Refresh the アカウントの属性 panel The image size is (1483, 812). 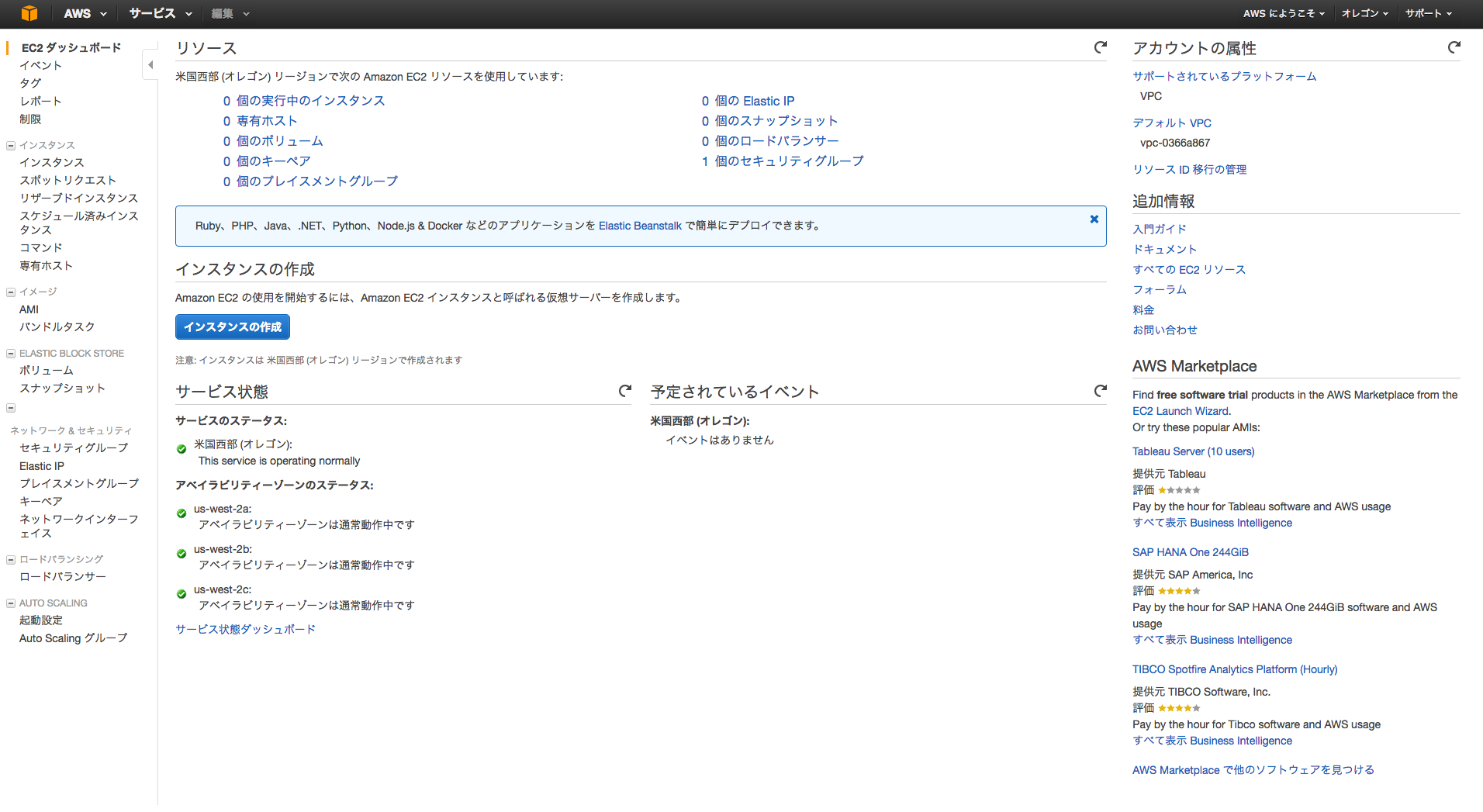[x=1454, y=47]
